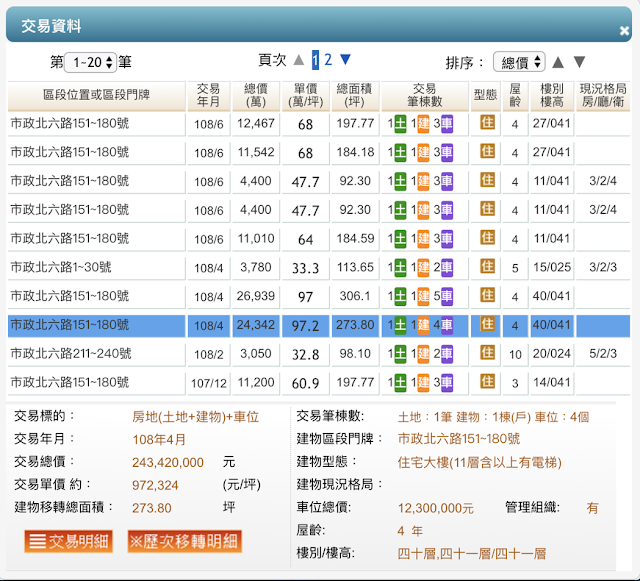Click the 交易筆棟數 column header
The width and height of the screenshot is (640, 581).
pos(424,96)
